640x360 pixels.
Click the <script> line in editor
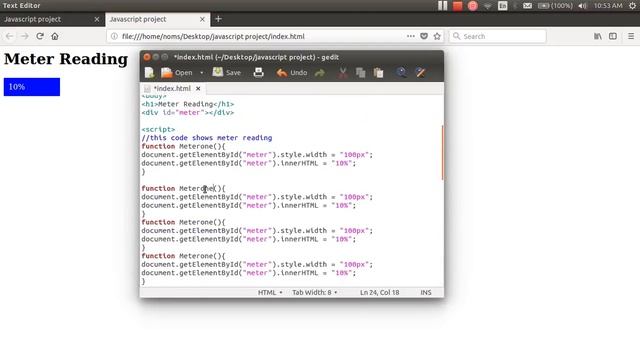(158, 129)
